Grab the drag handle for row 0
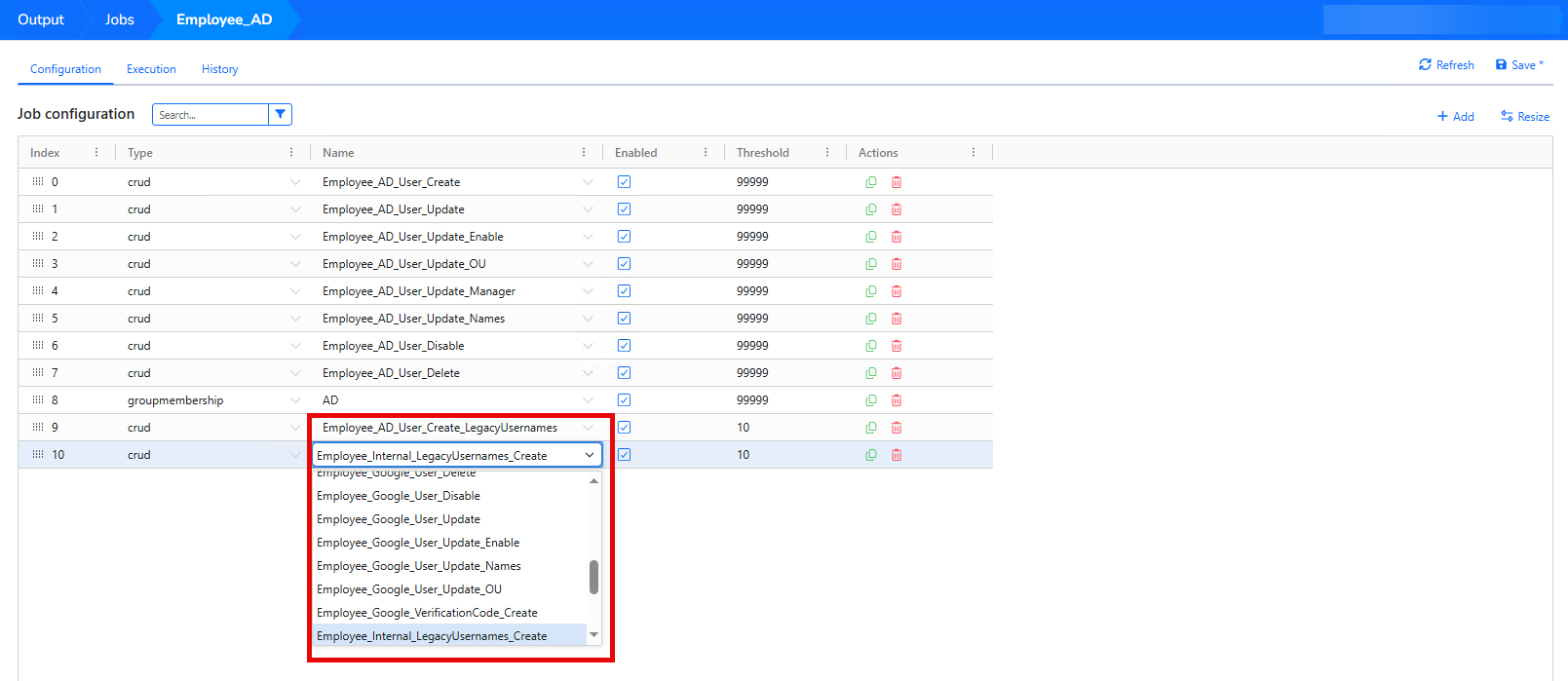This screenshot has height=681, width=1568. coord(38,182)
